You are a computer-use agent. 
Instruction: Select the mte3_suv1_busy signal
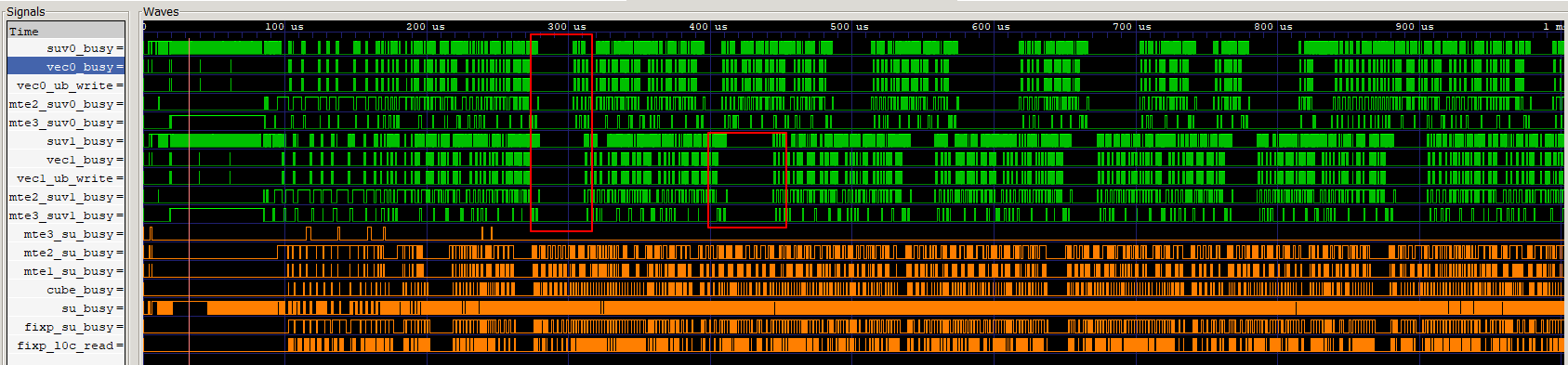[66, 215]
